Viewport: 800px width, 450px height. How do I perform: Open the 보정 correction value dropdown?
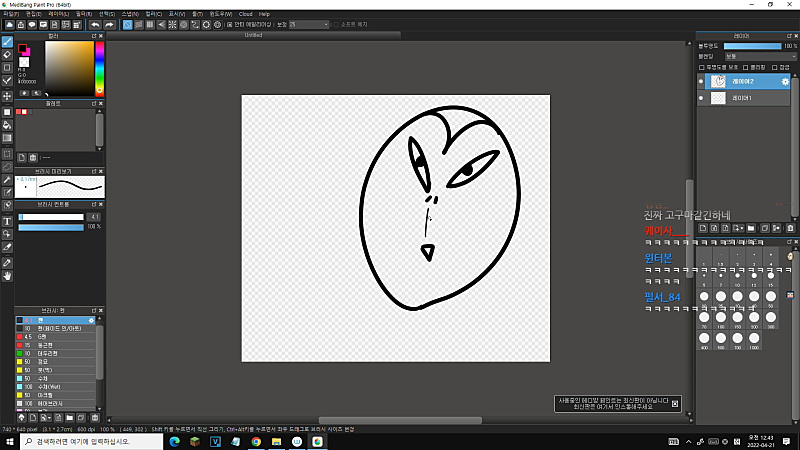click(x=309, y=24)
